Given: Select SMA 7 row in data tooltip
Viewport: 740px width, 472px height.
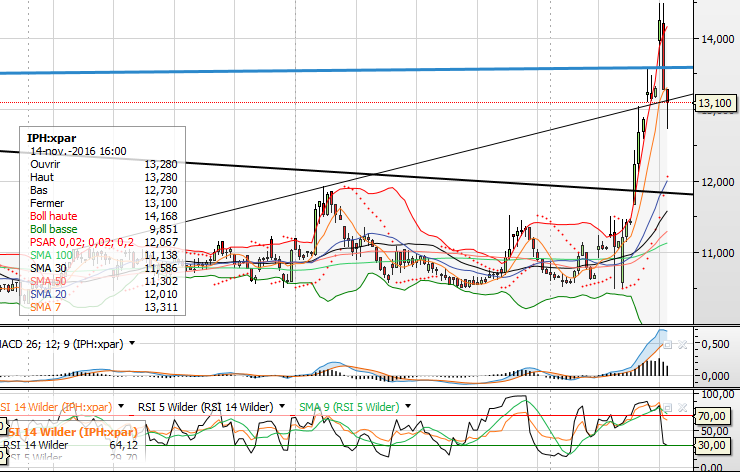Looking at the screenshot, I should [45, 305].
